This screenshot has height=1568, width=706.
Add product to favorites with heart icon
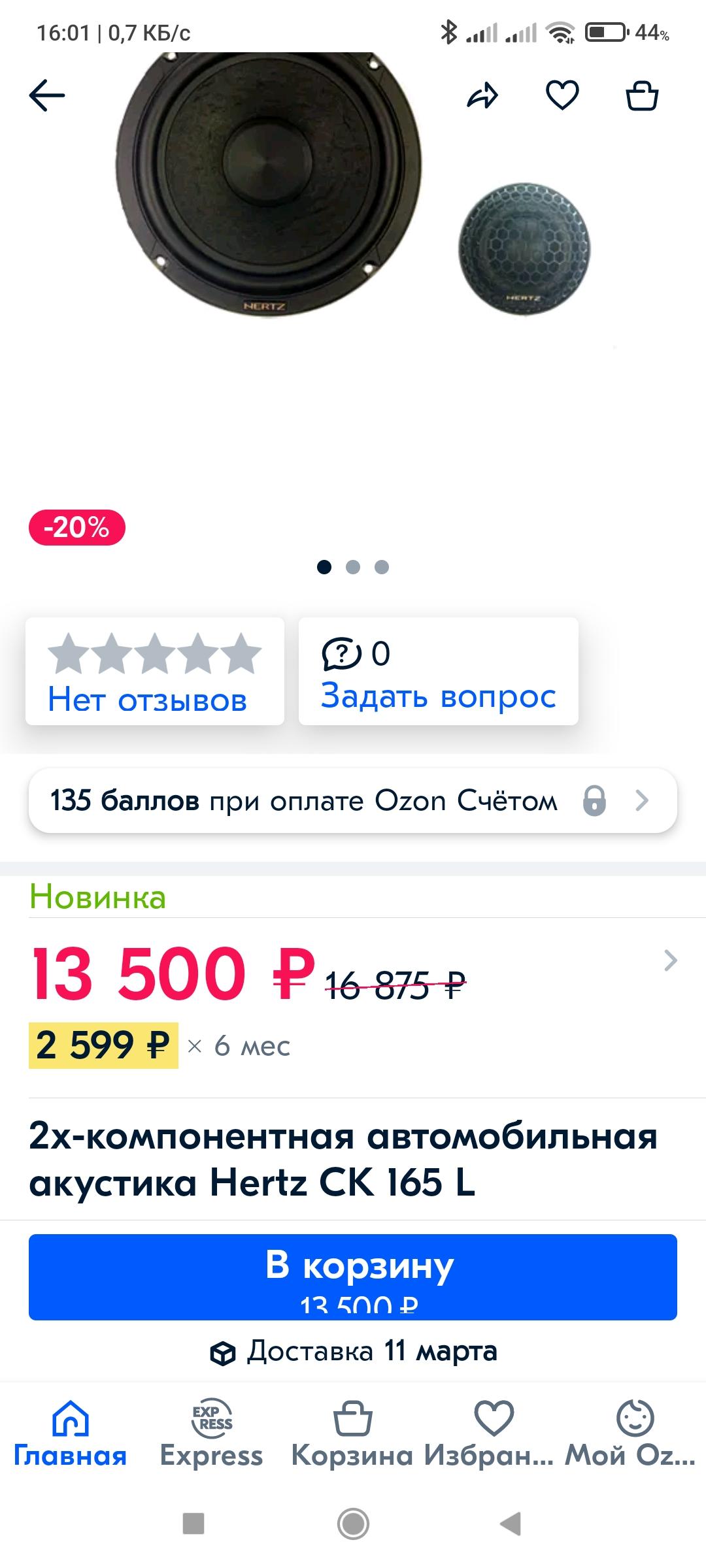(562, 96)
